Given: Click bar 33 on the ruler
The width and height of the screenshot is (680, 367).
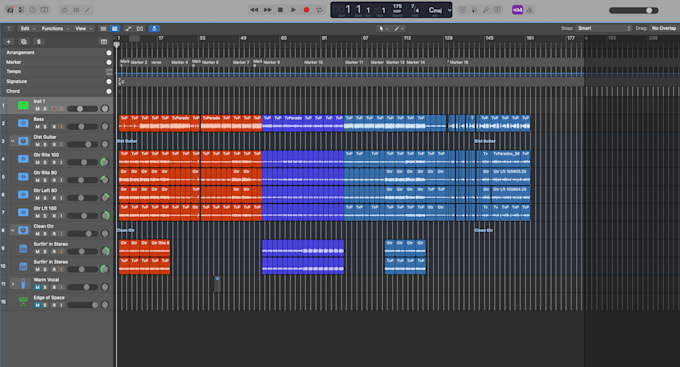Looking at the screenshot, I should click(x=202, y=38).
